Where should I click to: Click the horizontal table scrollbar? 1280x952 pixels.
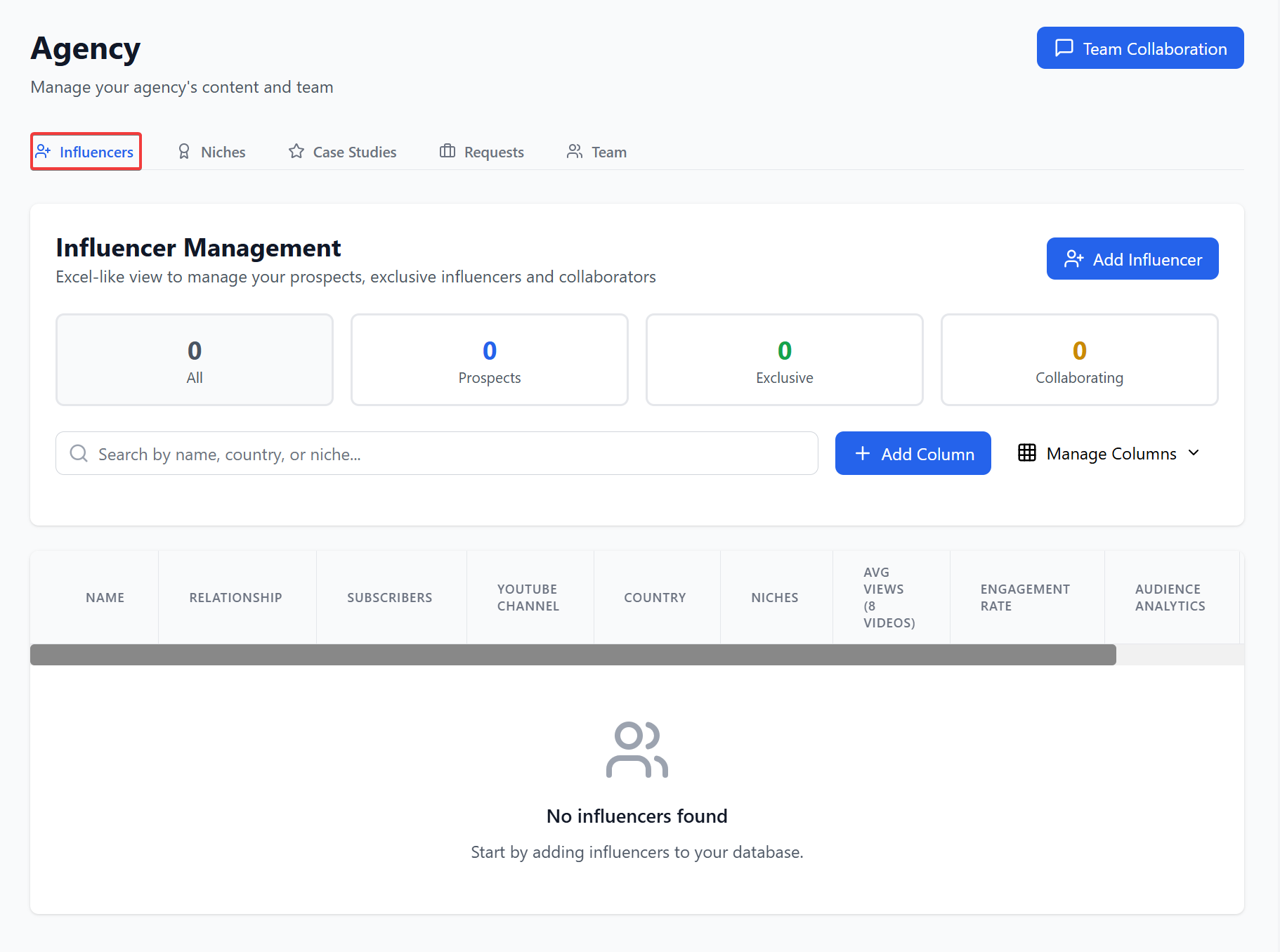tap(573, 655)
